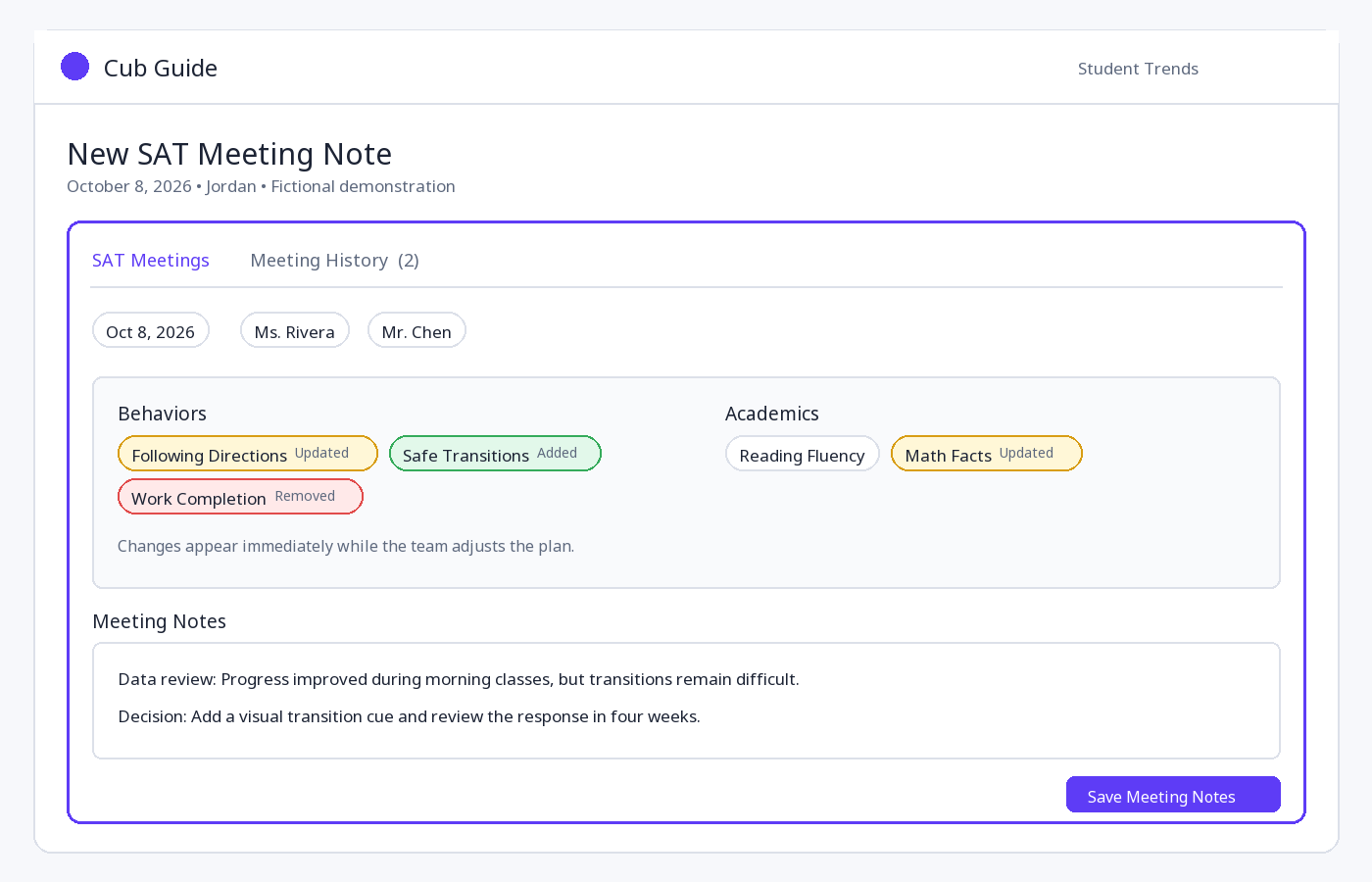This screenshot has width=1372, height=882.
Task: Click the Behaviors section heading
Action: [163, 414]
